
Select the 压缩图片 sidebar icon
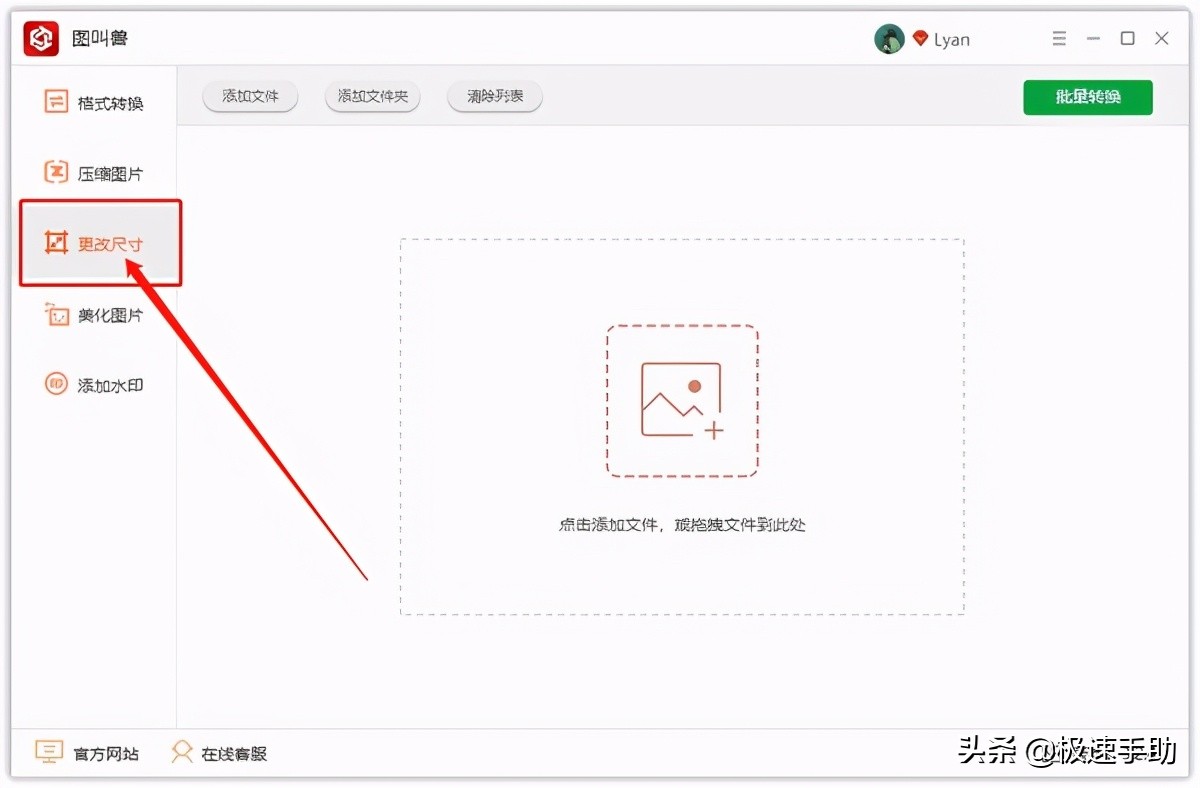(55, 172)
